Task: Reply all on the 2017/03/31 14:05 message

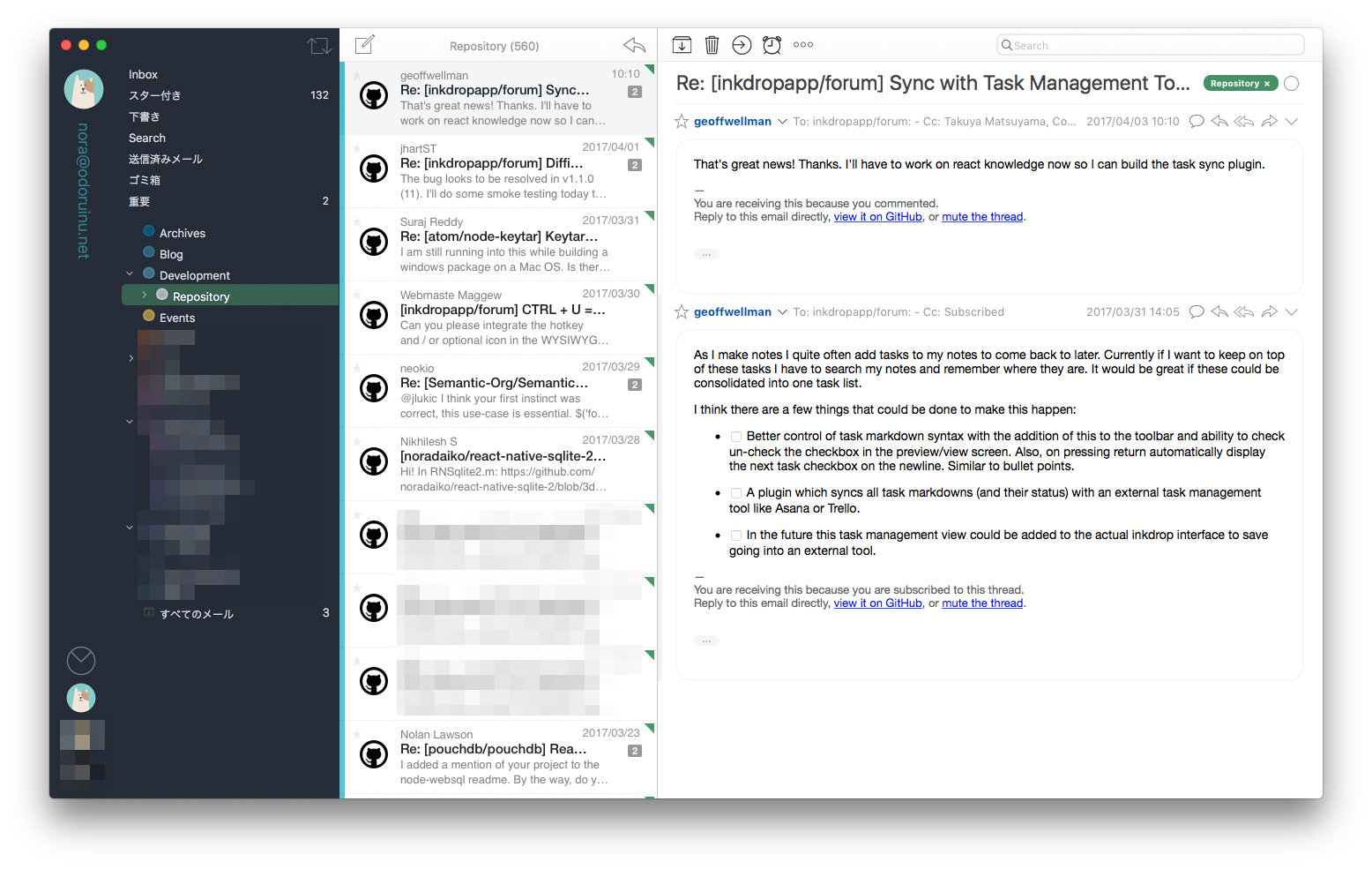Action: tap(1244, 312)
